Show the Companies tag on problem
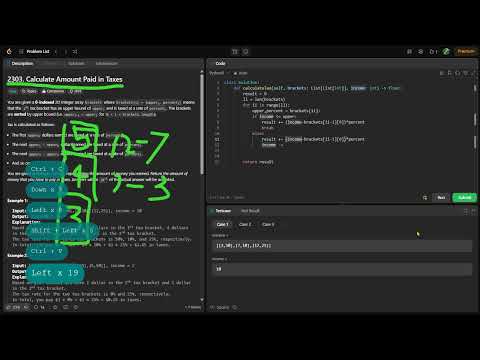The width and height of the screenshot is (480, 360). [x=53, y=91]
